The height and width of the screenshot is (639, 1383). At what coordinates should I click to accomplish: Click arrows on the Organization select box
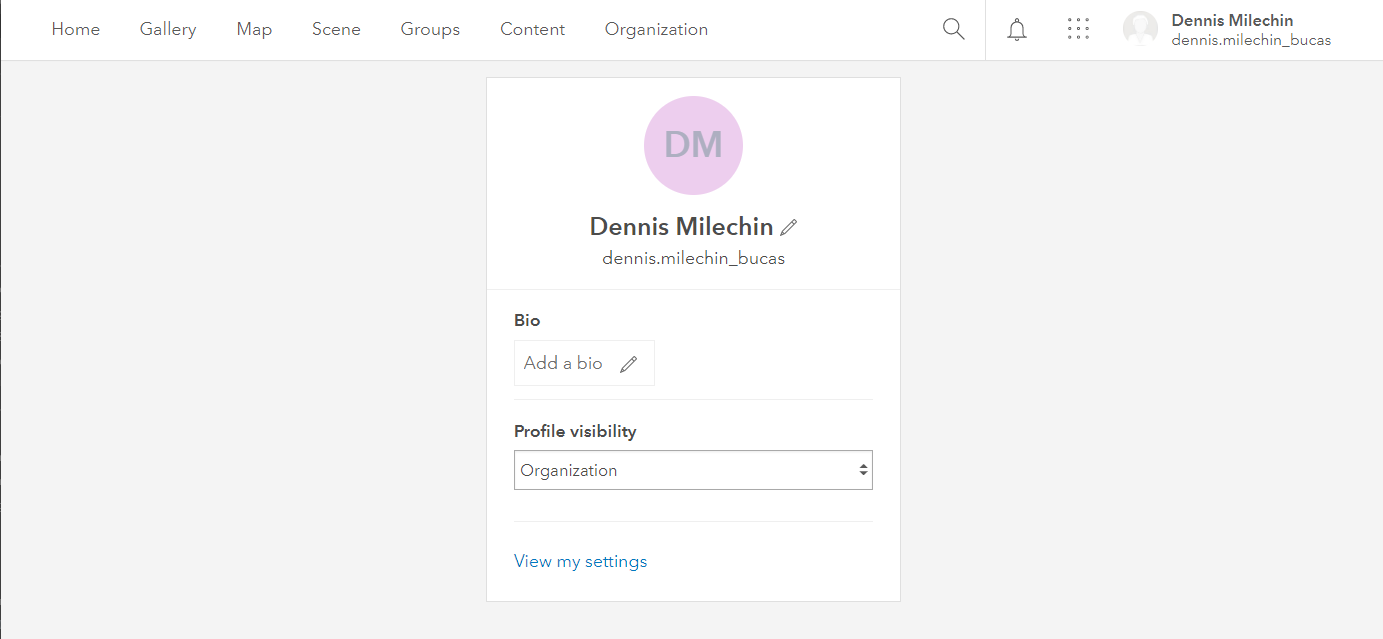[x=863, y=470]
